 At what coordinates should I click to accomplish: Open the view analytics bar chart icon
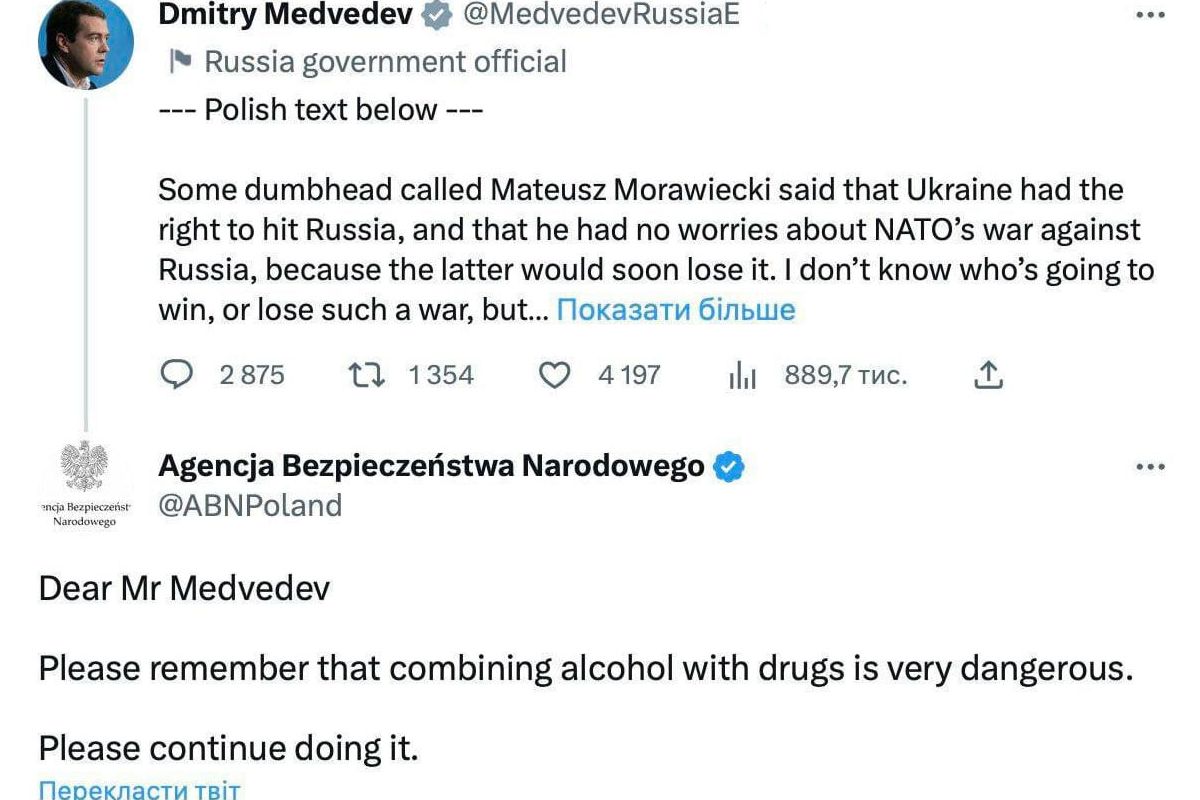click(x=742, y=376)
